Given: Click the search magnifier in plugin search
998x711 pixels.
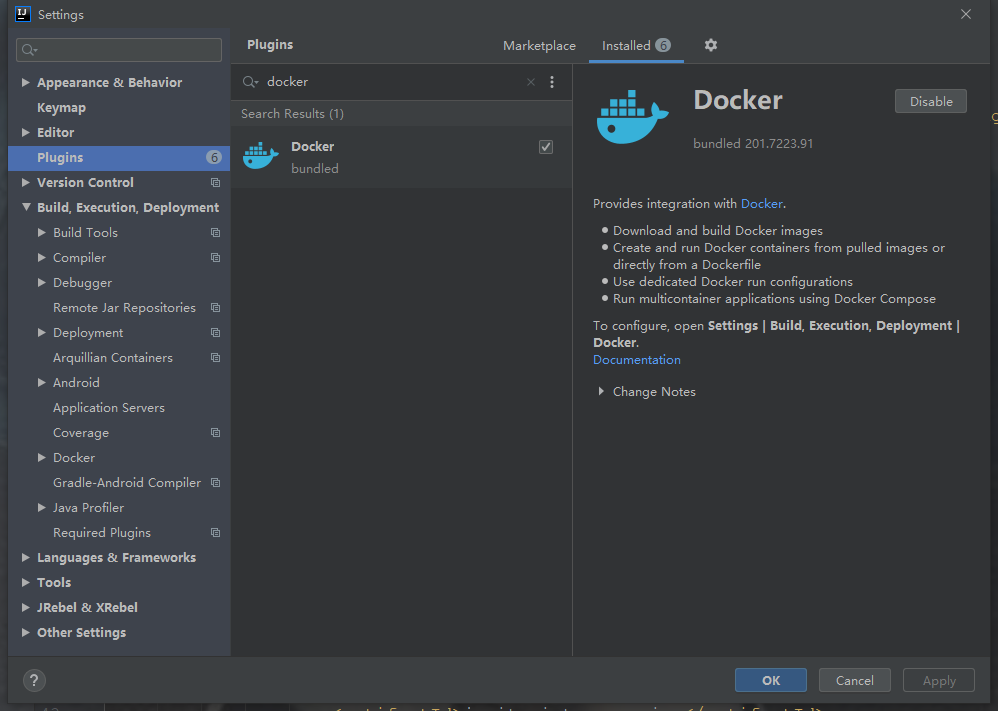Looking at the screenshot, I should tap(250, 82).
